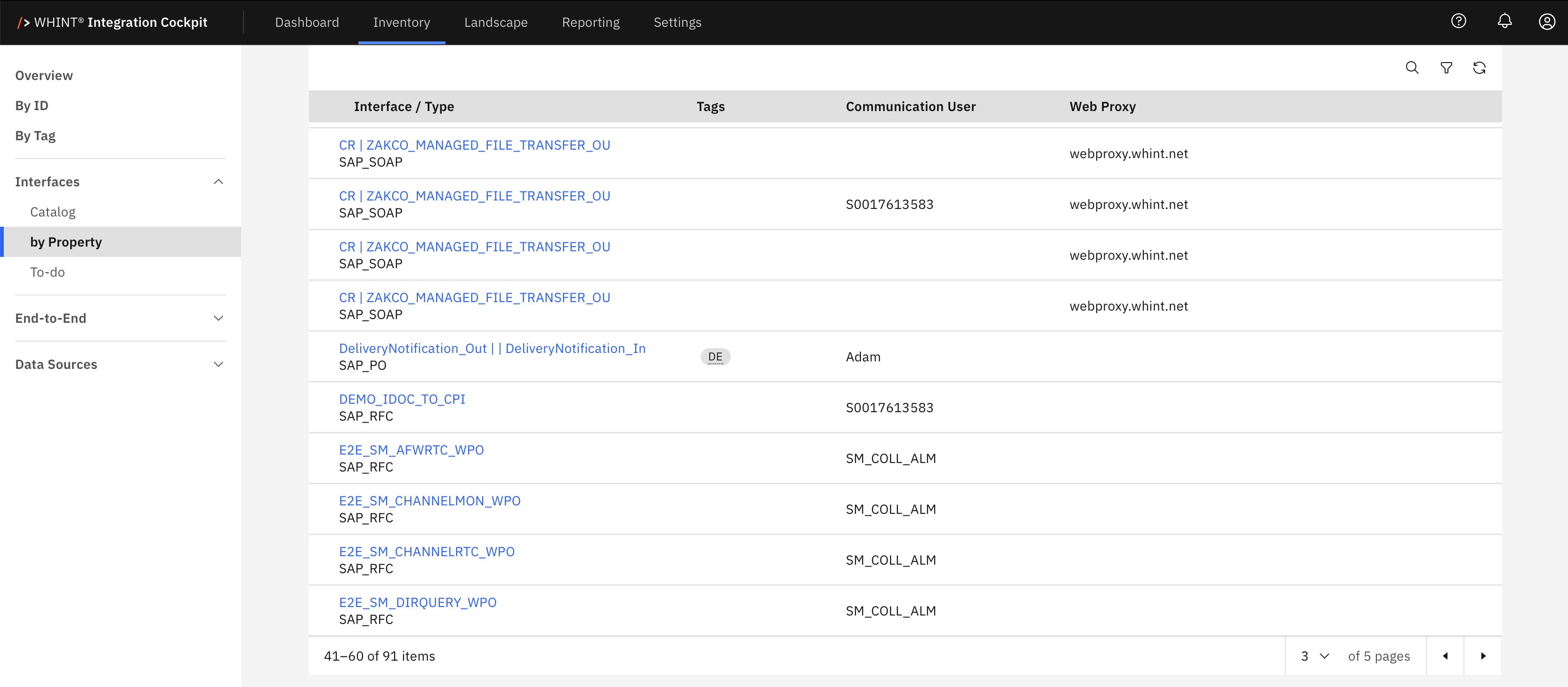Switch to the Reporting tab
The image size is (1568, 687).
coord(590,23)
